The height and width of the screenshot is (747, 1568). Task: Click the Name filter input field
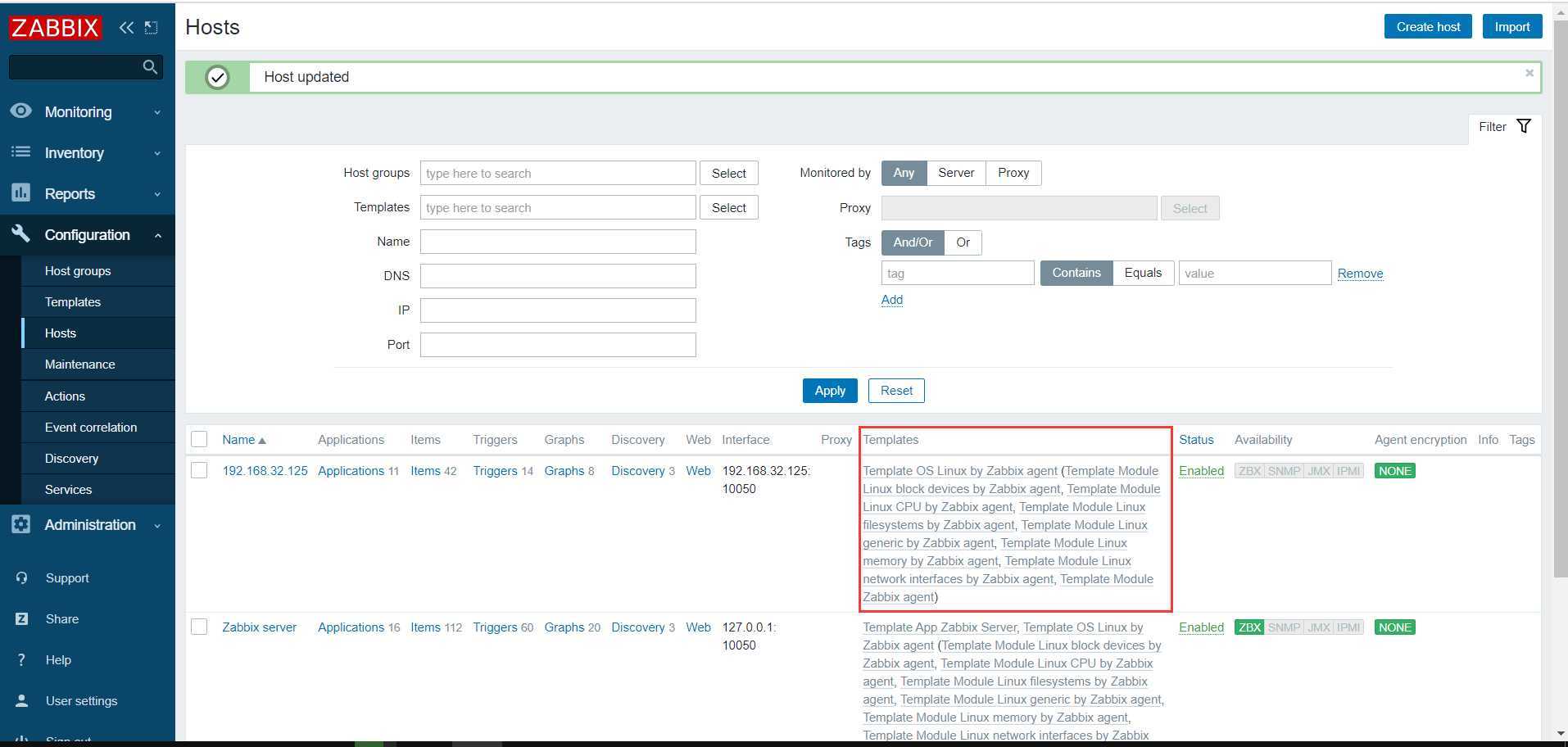click(x=558, y=242)
